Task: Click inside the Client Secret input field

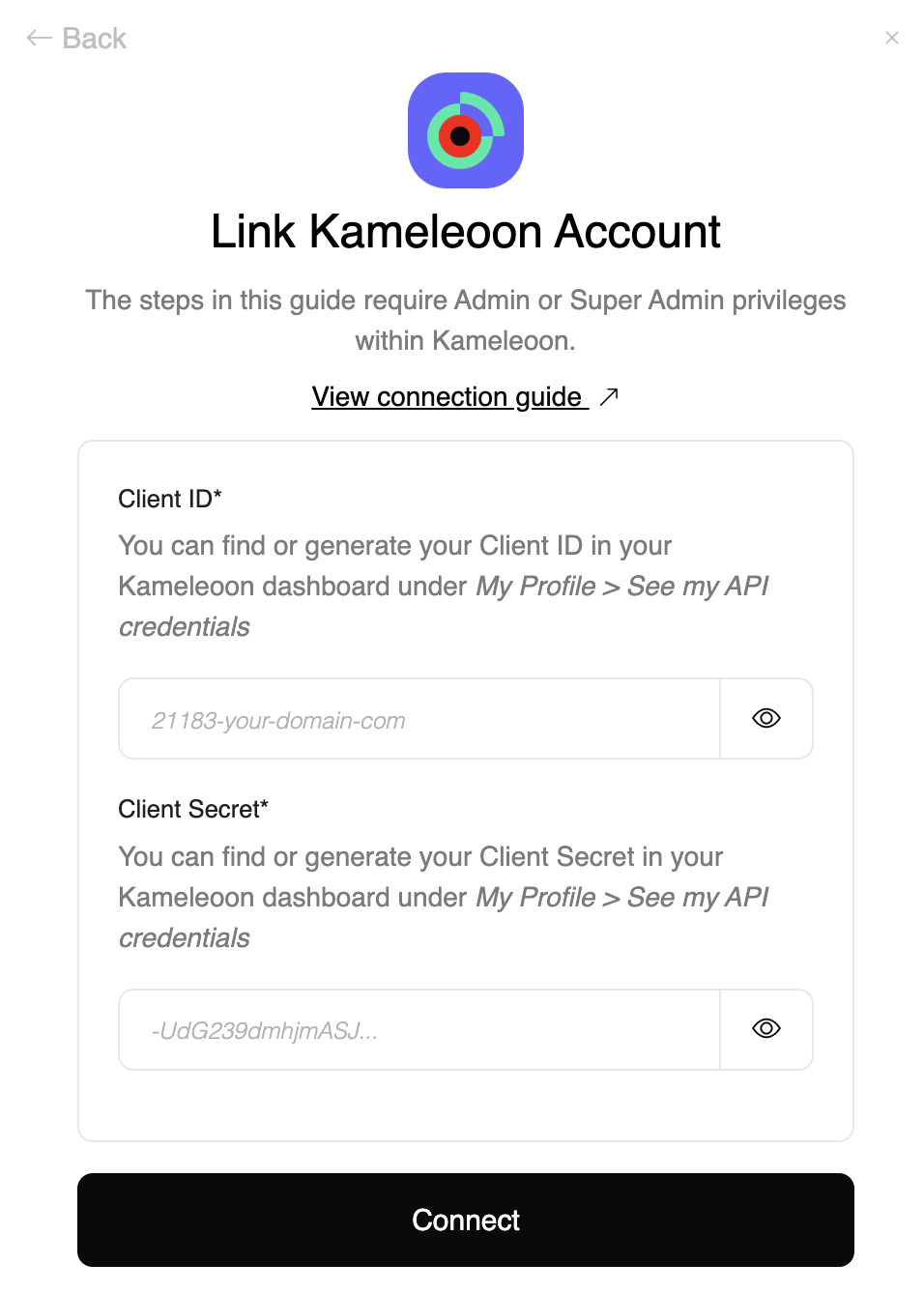Action: pyautogui.click(x=416, y=1029)
